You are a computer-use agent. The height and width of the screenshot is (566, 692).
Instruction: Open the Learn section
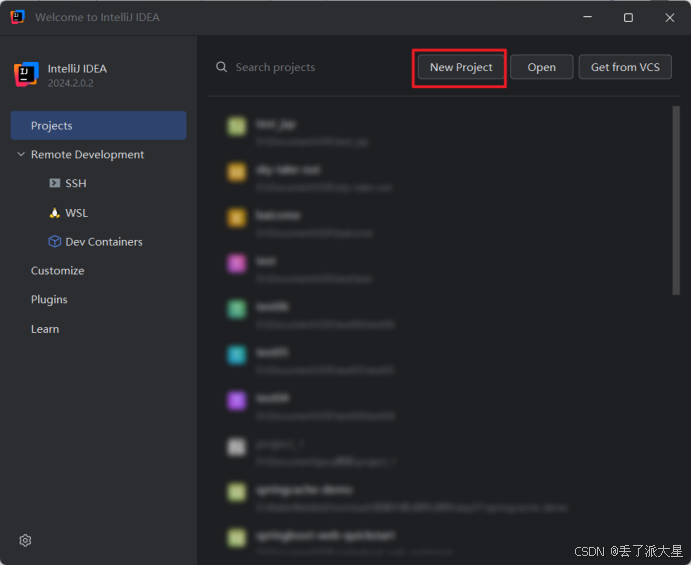[45, 329]
